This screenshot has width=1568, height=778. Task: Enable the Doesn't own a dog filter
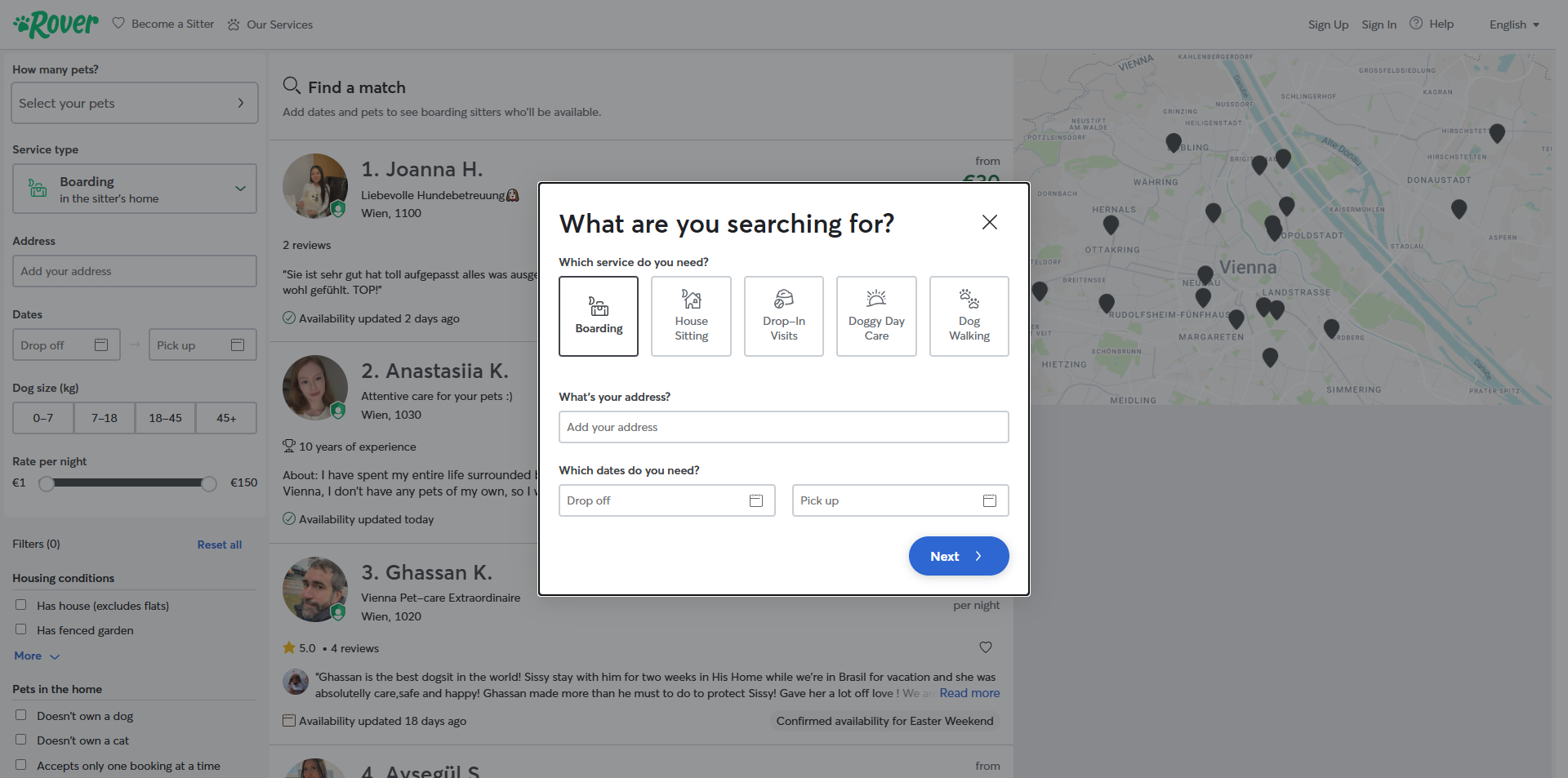point(21,715)
